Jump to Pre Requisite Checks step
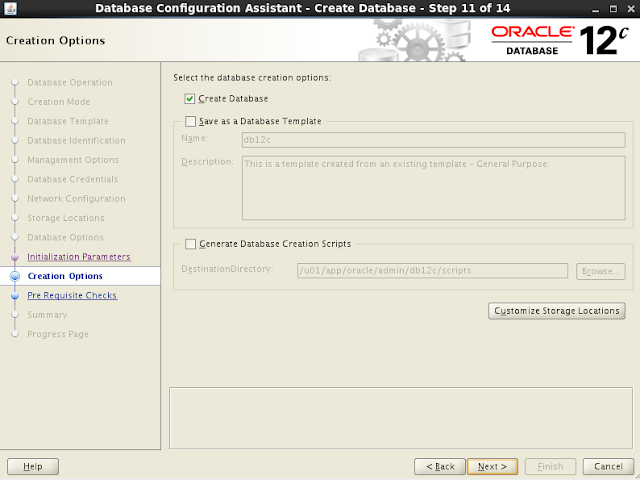 [x=72, y=296]
